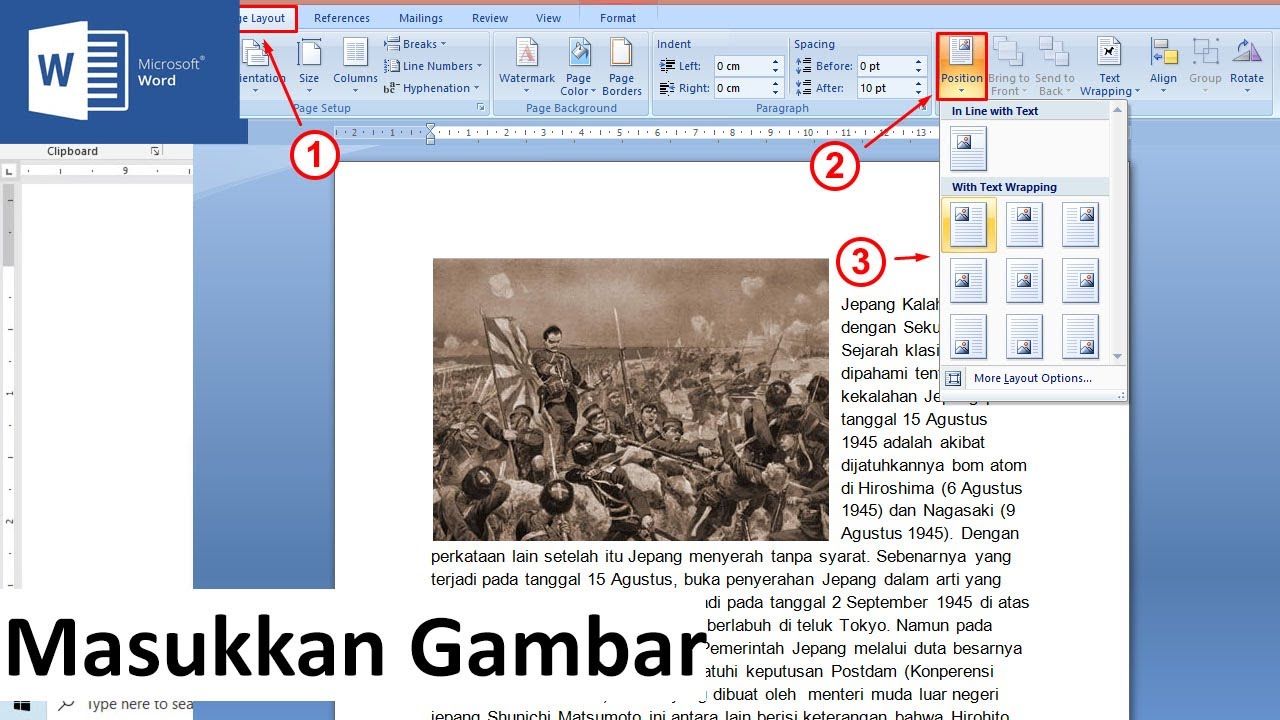
Task: Click the Indent Right value field
Action: click(741, 88)
